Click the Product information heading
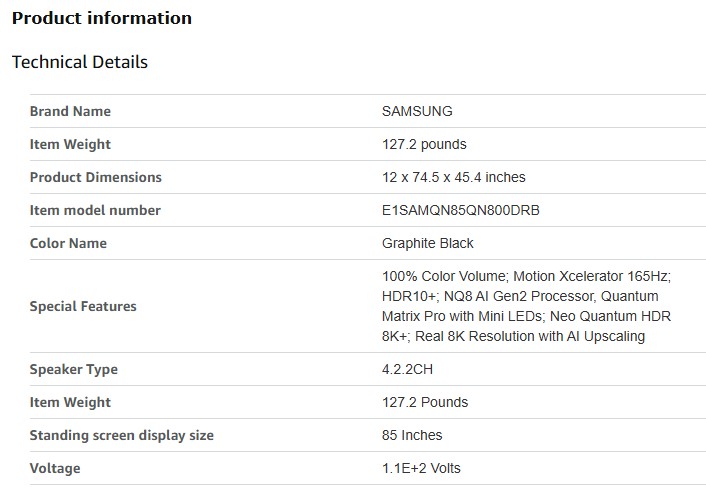Screen dimensions: 706x490 point(102,18)
